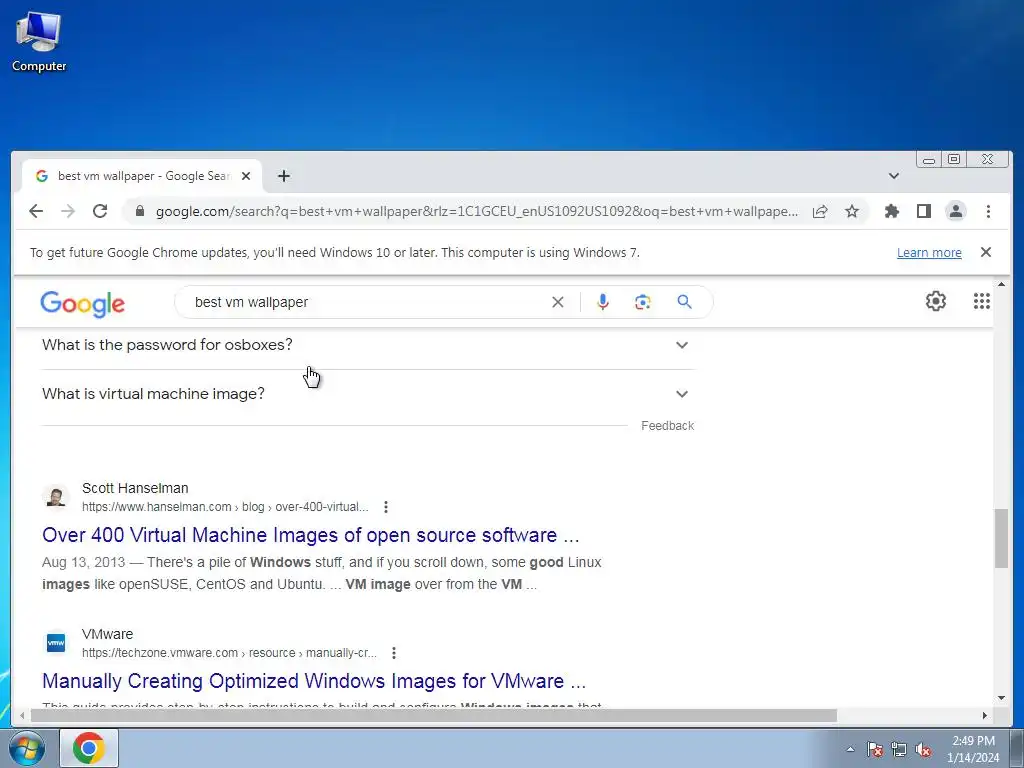Open options for the VMware result
Viewport: 1024px width, 768px height.
click(394, 653)
